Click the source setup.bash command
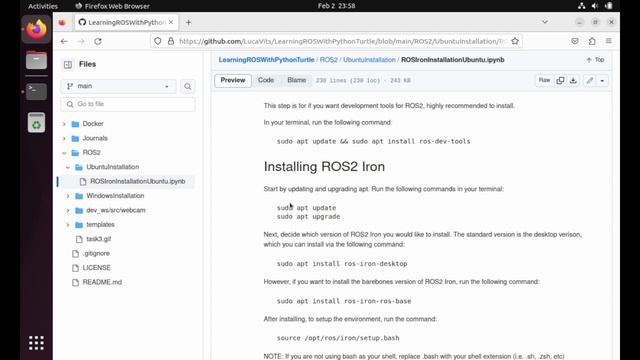 338,338
